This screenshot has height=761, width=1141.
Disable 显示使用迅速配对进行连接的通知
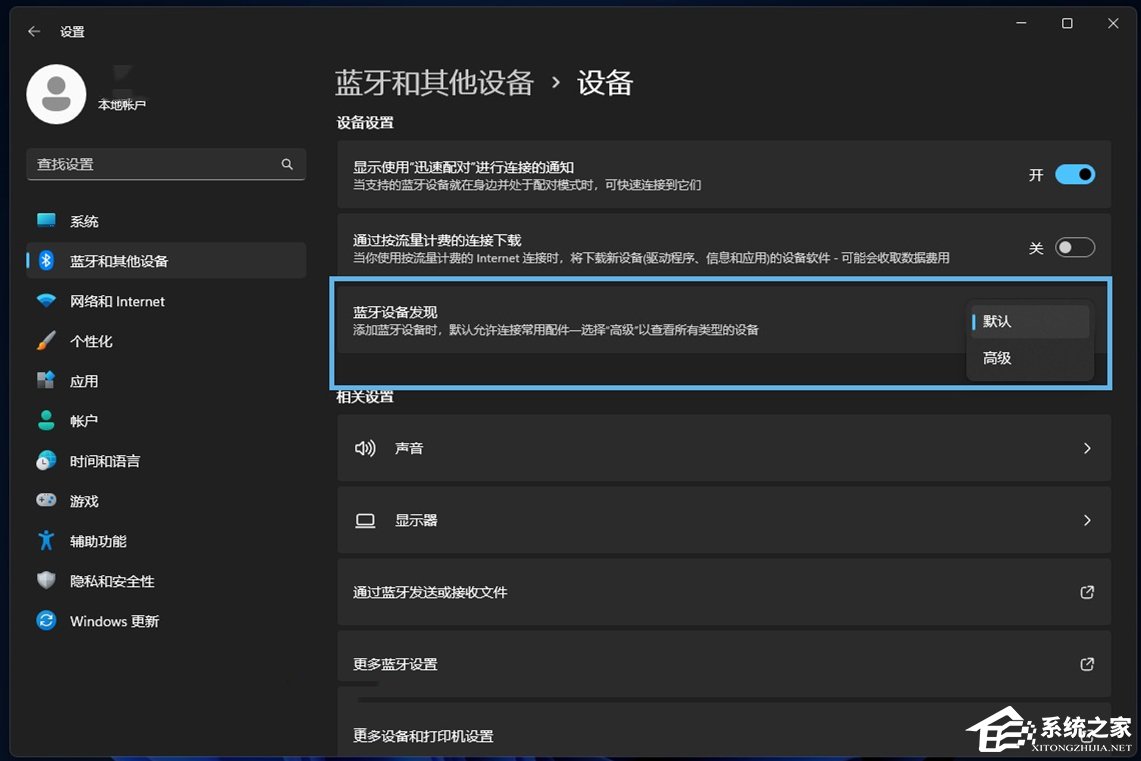tap(1074, 174)
